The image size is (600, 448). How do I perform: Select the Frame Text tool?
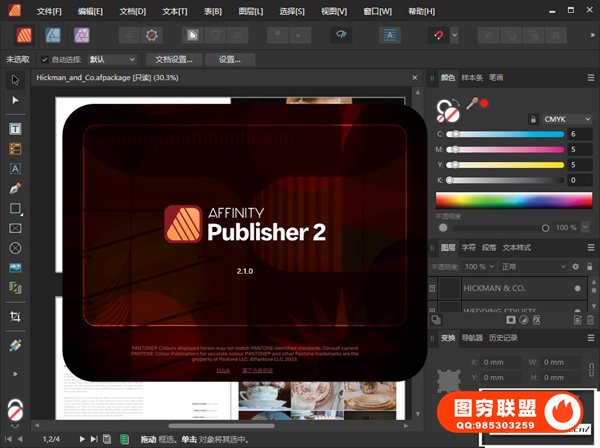tap(15, 130)
